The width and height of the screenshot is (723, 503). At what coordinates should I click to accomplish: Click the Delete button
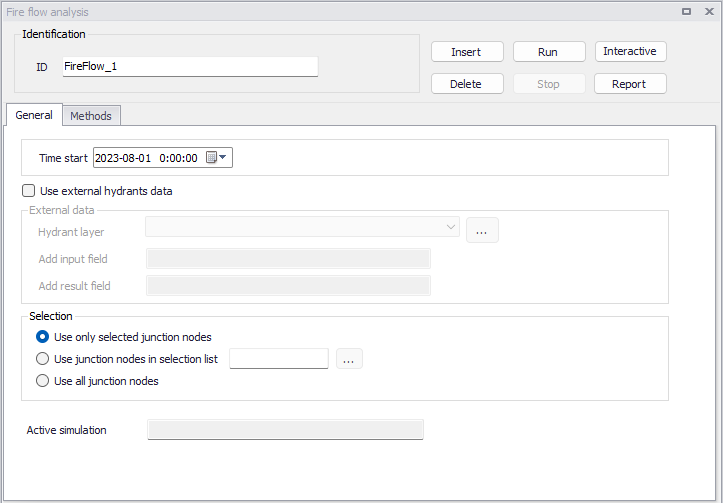[x=467, y=84]
